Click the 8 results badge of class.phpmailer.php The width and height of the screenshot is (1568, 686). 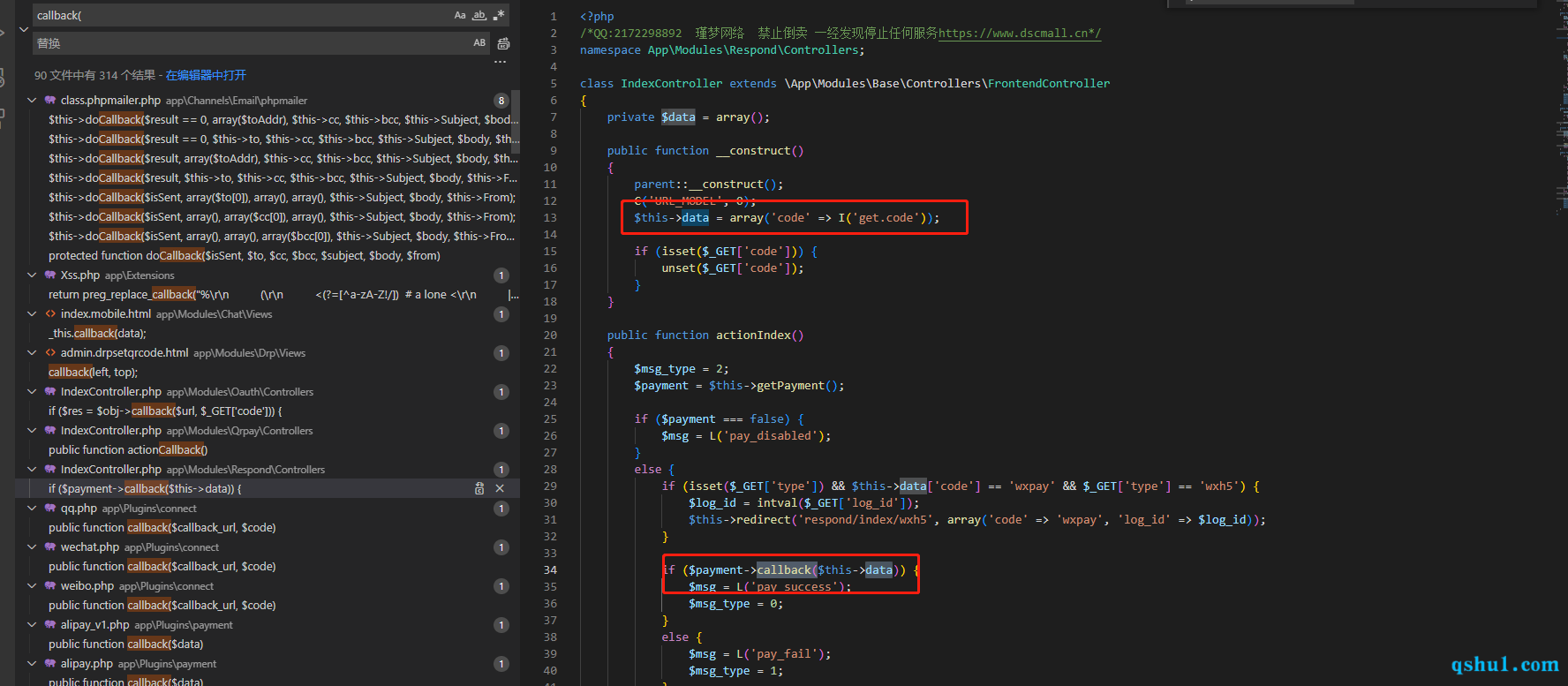(501, 101)
